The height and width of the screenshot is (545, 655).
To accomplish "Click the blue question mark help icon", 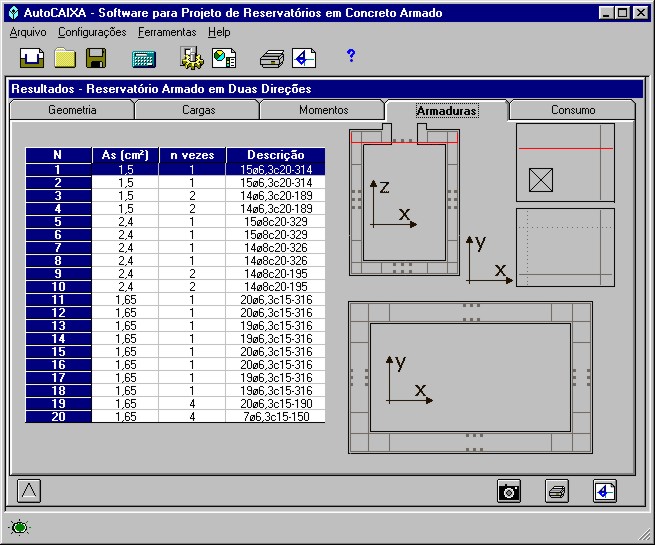I will tap(351, 55).
